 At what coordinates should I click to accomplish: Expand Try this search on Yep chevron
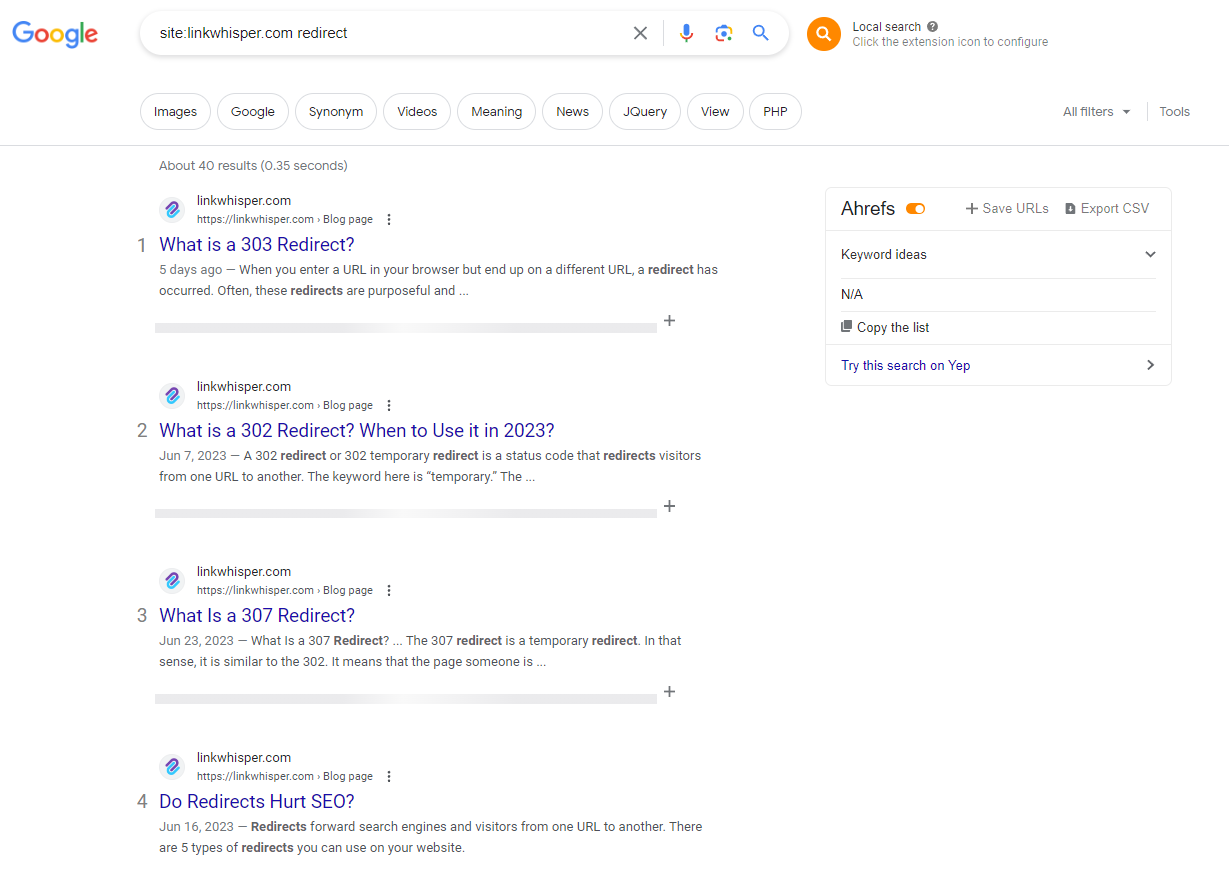point(1150,365)
